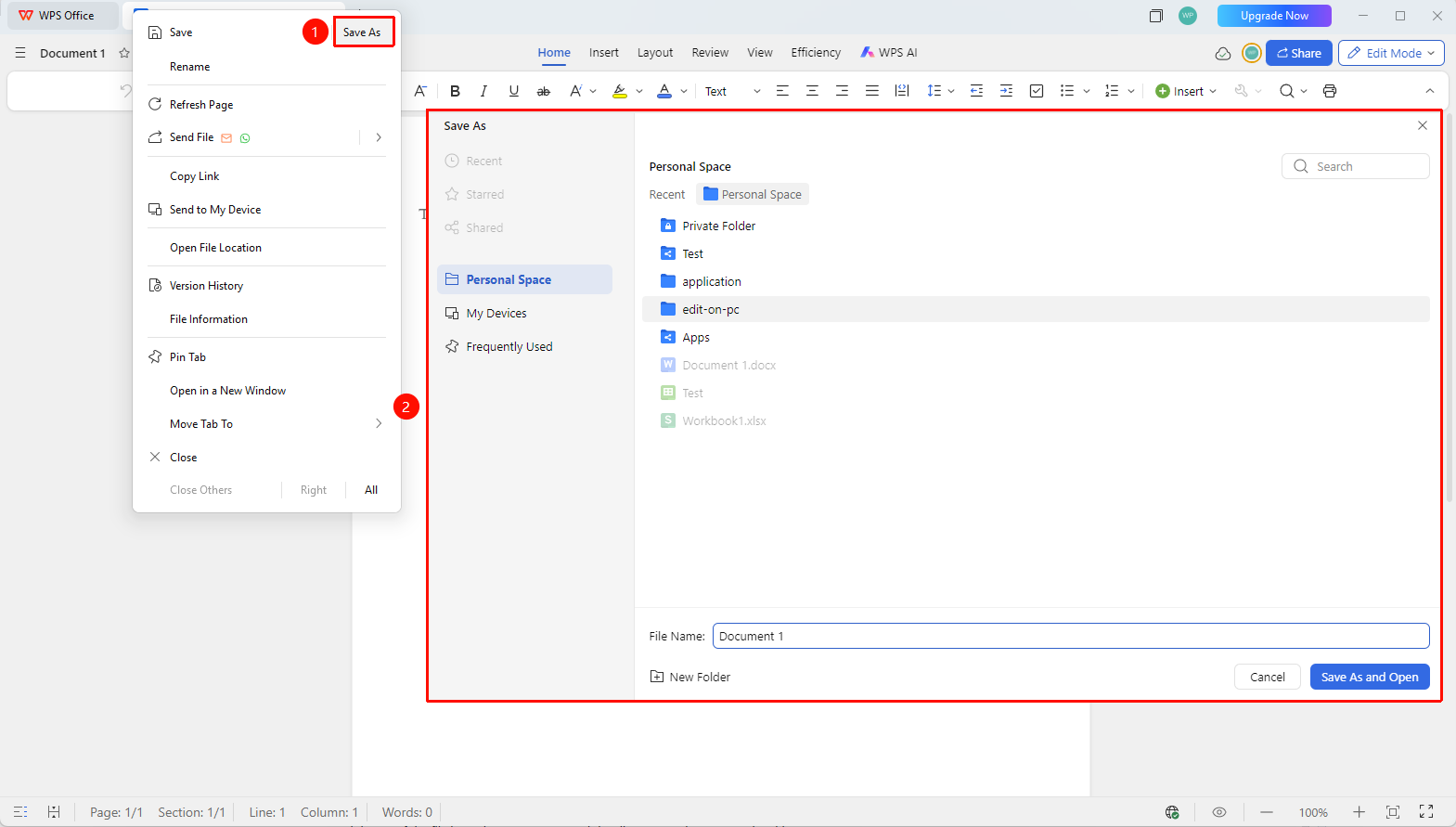
Task: Select My Devices in the sidebar
Action: pyautogui.click(x=524, y=313)
